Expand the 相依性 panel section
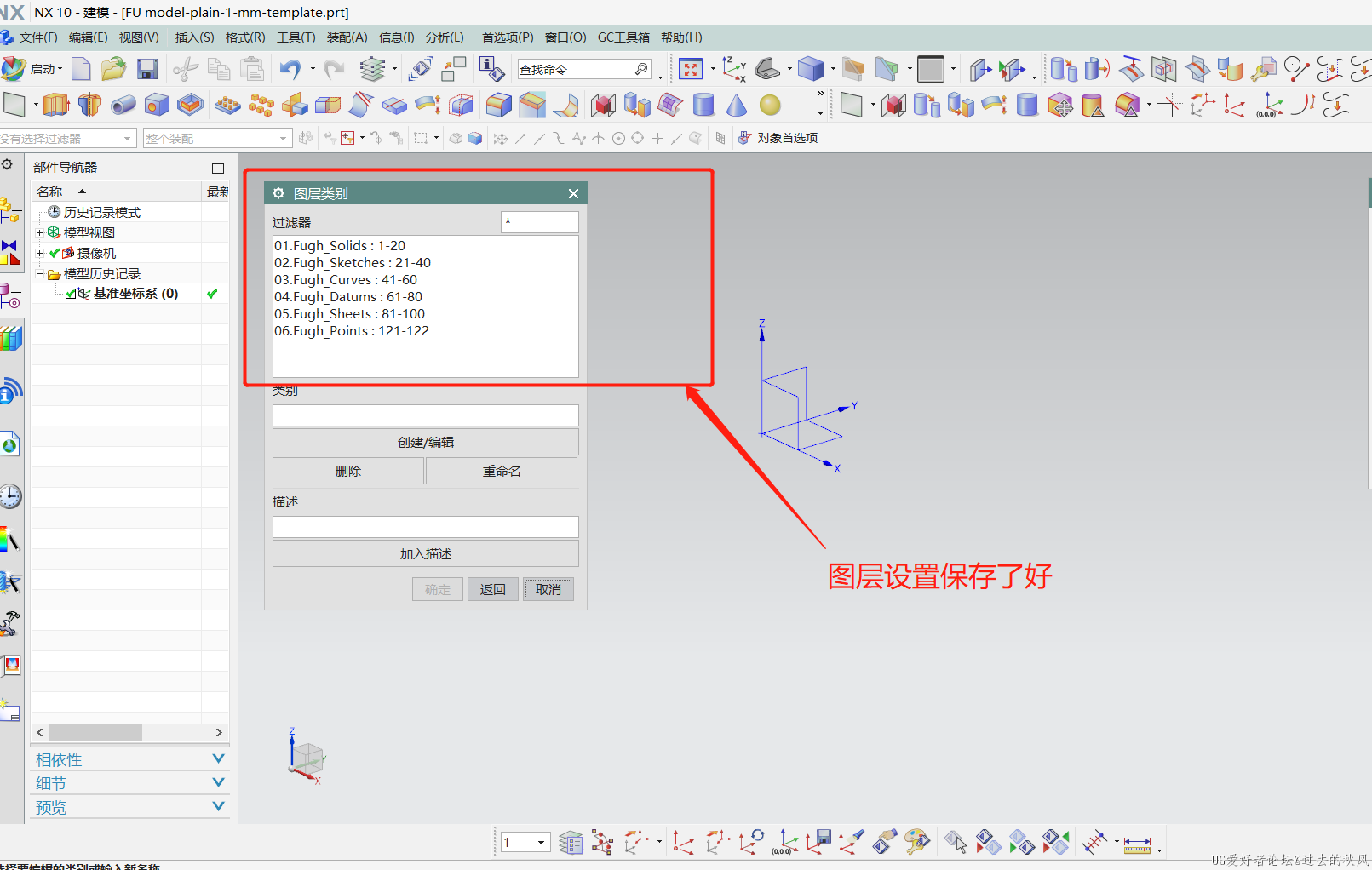Screen dimensions: 1372x870 tap(129, 759)
